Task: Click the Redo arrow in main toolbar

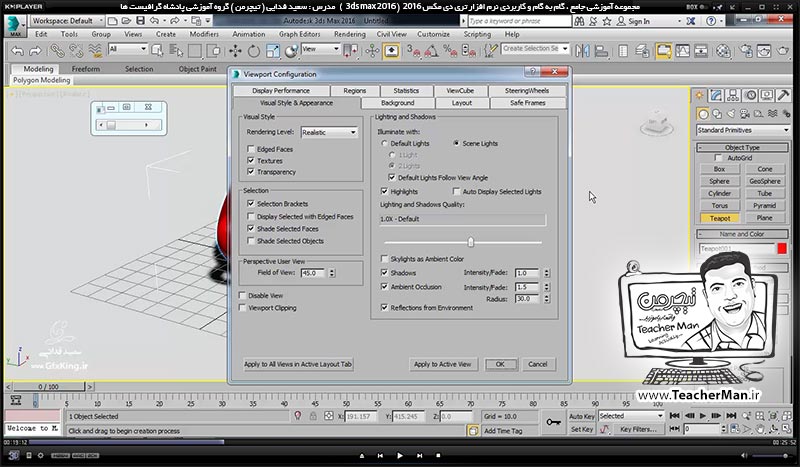Action: 35,51
